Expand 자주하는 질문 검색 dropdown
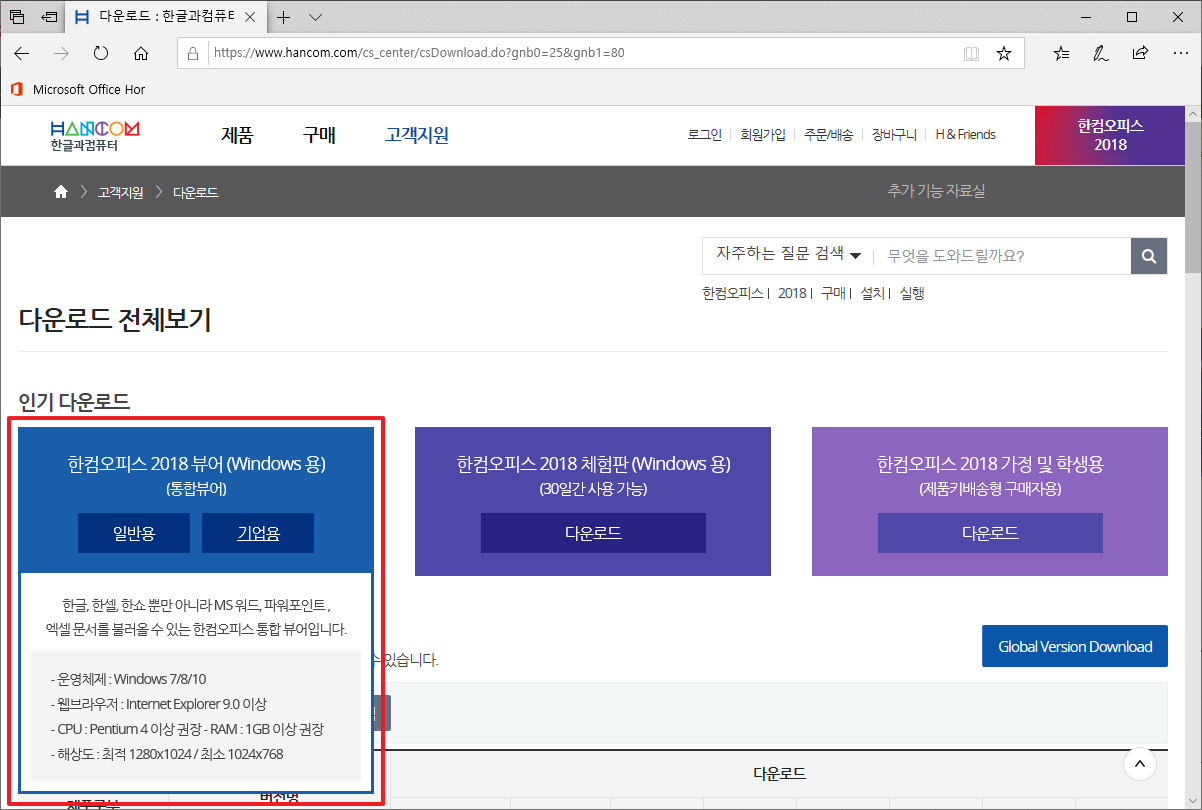The height and width of the screenshot is (810, 1202). (788, 255)
